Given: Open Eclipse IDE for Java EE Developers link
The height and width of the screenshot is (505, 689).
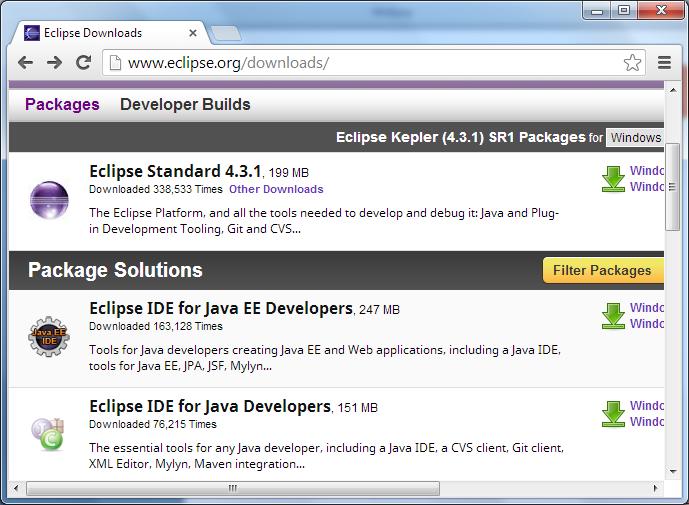Looking at the screenshot, I should point(221,309).
